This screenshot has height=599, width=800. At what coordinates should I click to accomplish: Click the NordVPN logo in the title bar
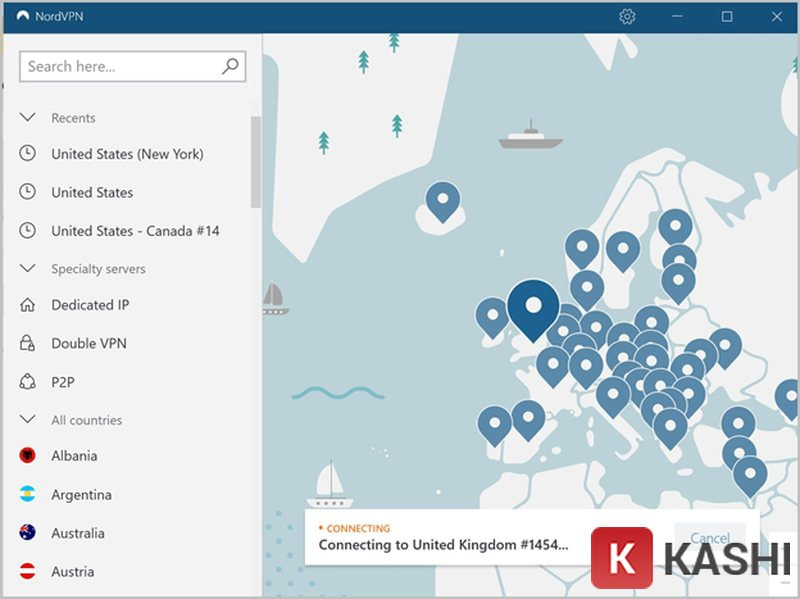22,16
